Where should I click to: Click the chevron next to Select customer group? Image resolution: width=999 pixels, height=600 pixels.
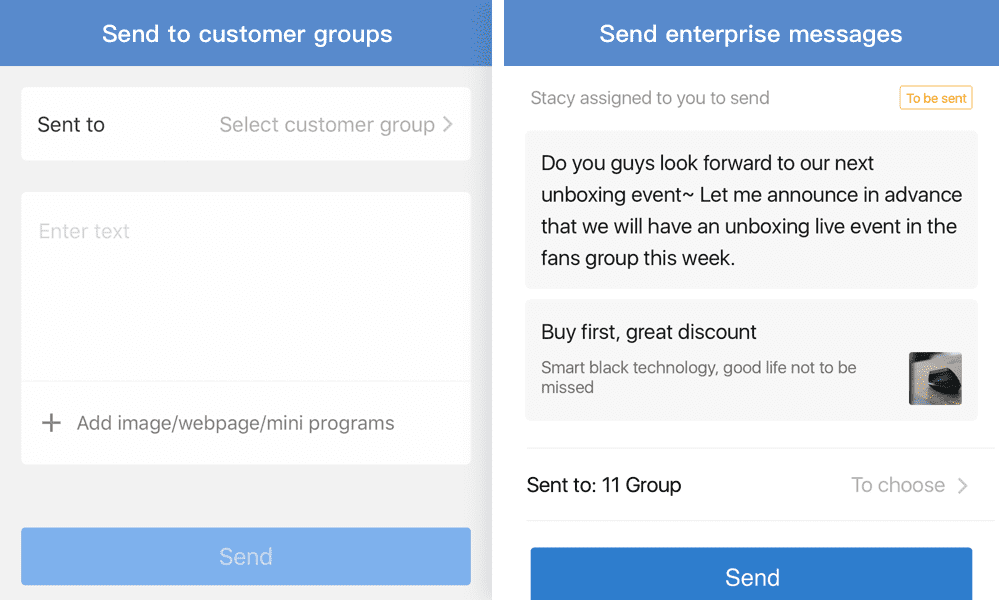(448, 124)
